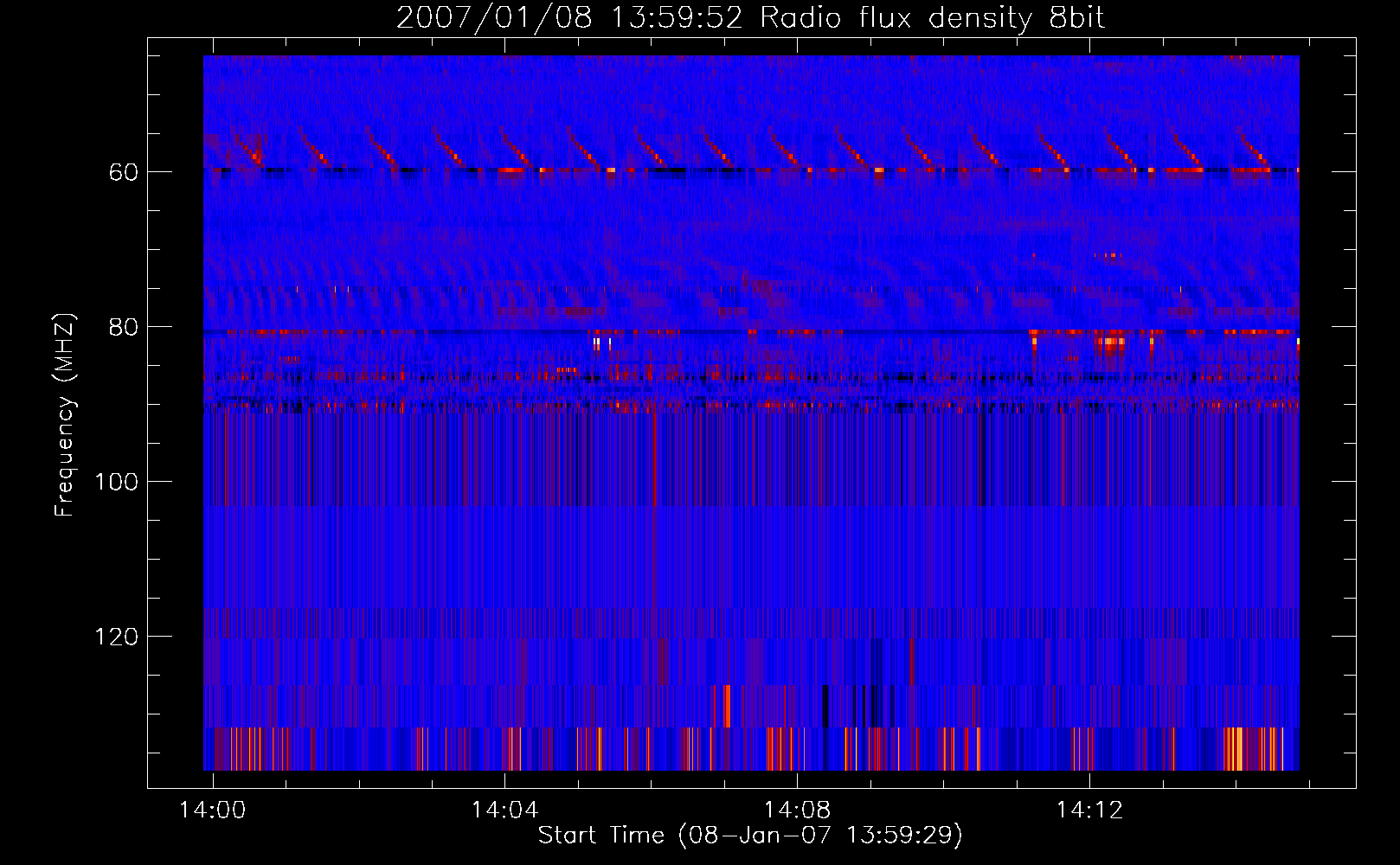Click the 80 MHz frequency tick label
The width and height of the screenshot is (1400, 865).
(124, 327)
